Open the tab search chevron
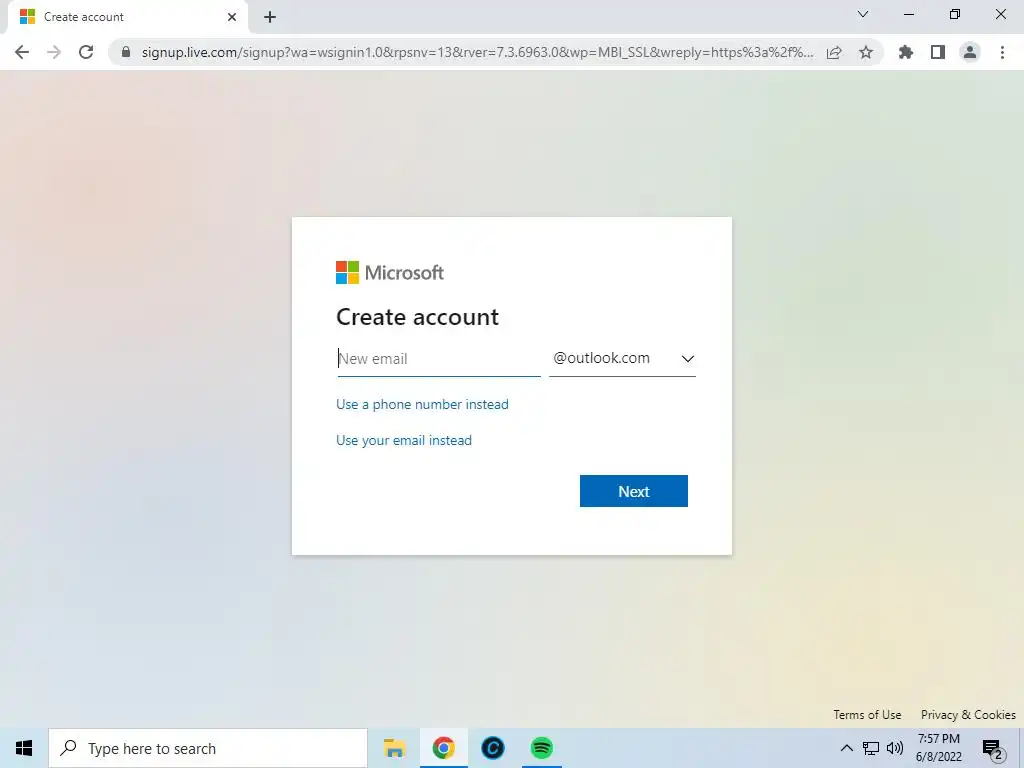Image resolution: width=1024 pixels, height=768 pixels. click(863, 14)
